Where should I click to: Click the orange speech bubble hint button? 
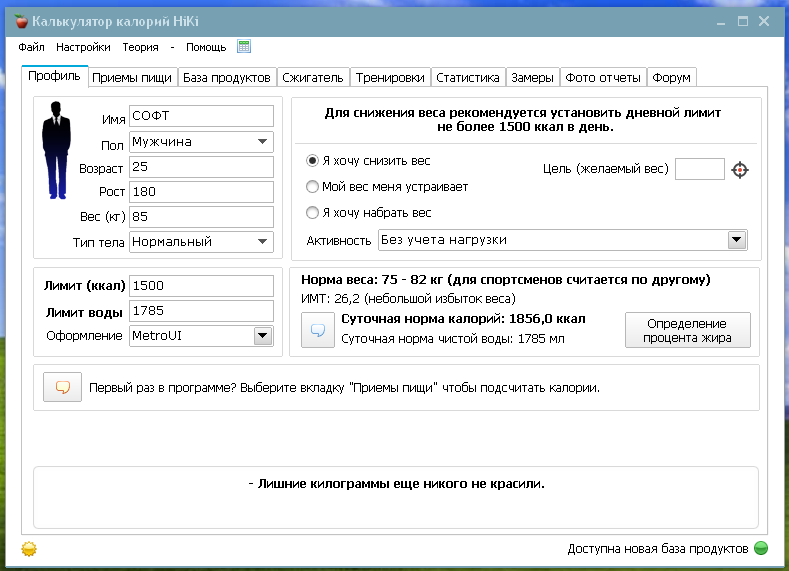[x=62, y=387]
